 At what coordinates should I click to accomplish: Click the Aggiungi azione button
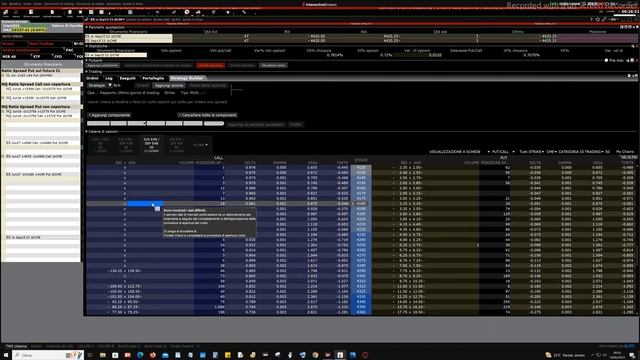[169, 86]
